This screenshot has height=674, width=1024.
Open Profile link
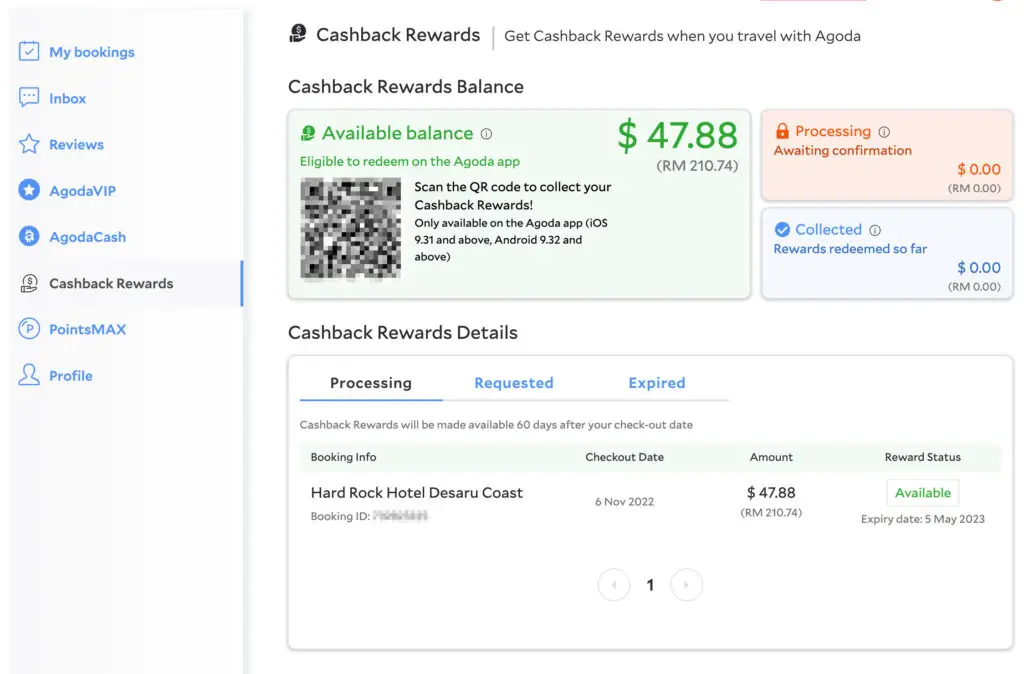point(71,376)
